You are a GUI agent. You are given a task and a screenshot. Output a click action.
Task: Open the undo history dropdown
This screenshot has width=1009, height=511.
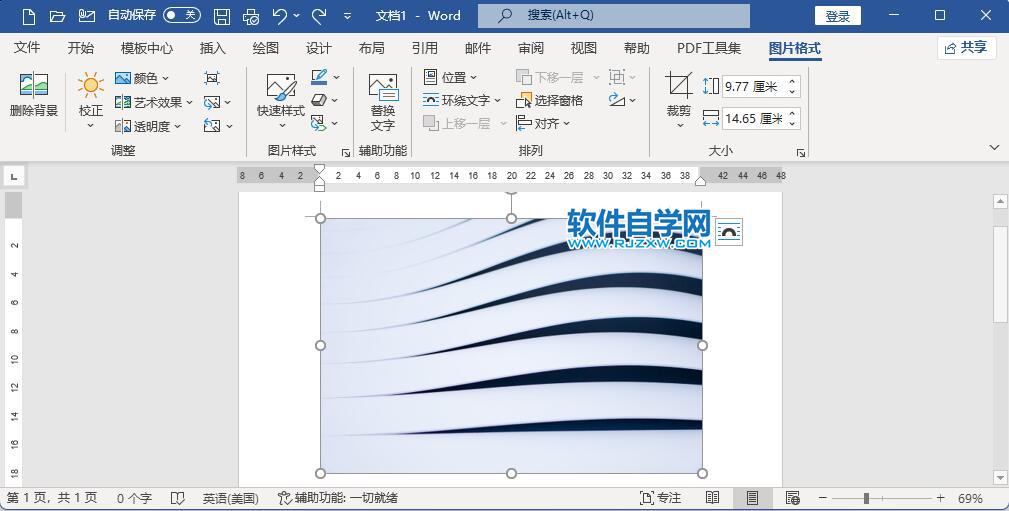(297, 16)
